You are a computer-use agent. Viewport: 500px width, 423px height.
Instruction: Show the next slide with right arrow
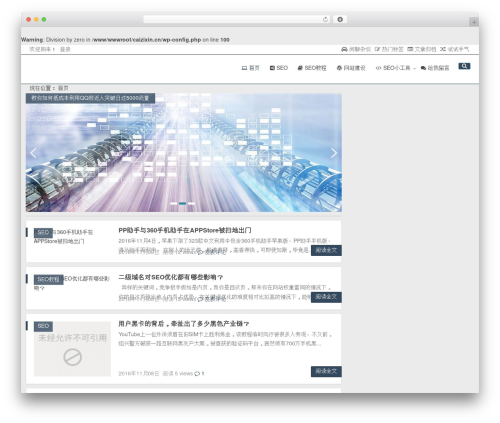(334, 153)
